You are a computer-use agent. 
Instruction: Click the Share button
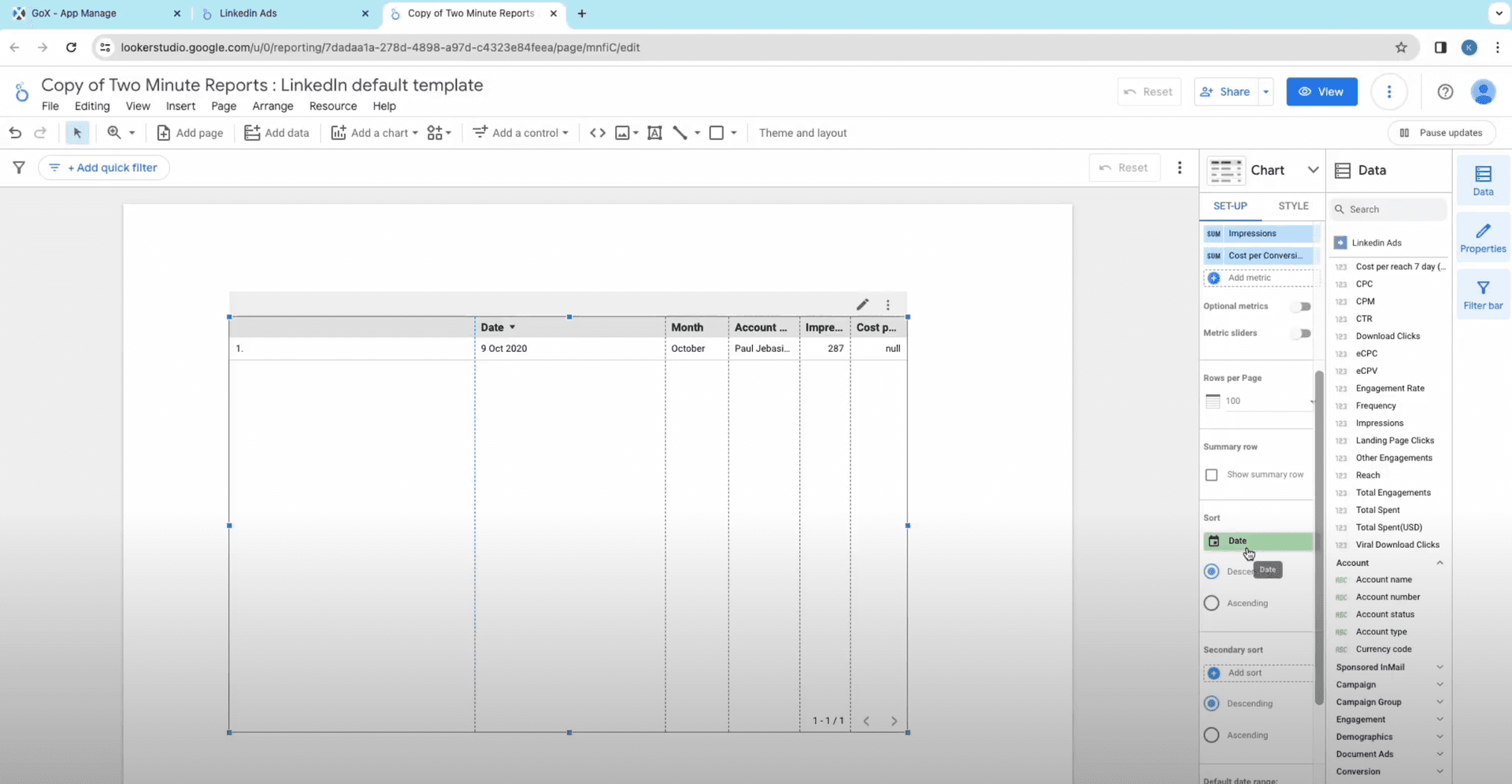[x=1226, y=92]
